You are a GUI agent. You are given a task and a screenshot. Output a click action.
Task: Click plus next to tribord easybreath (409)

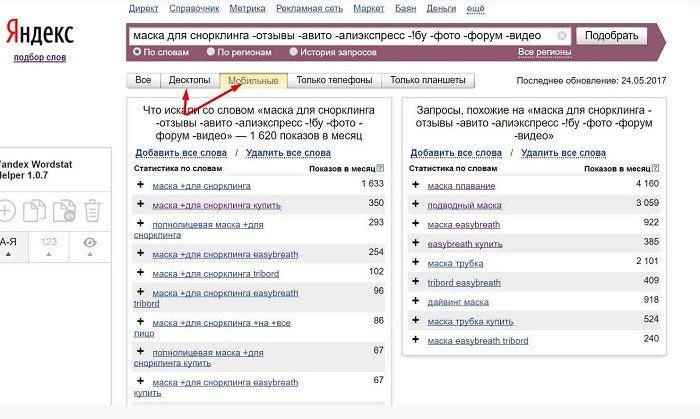[x=415, y=281]
